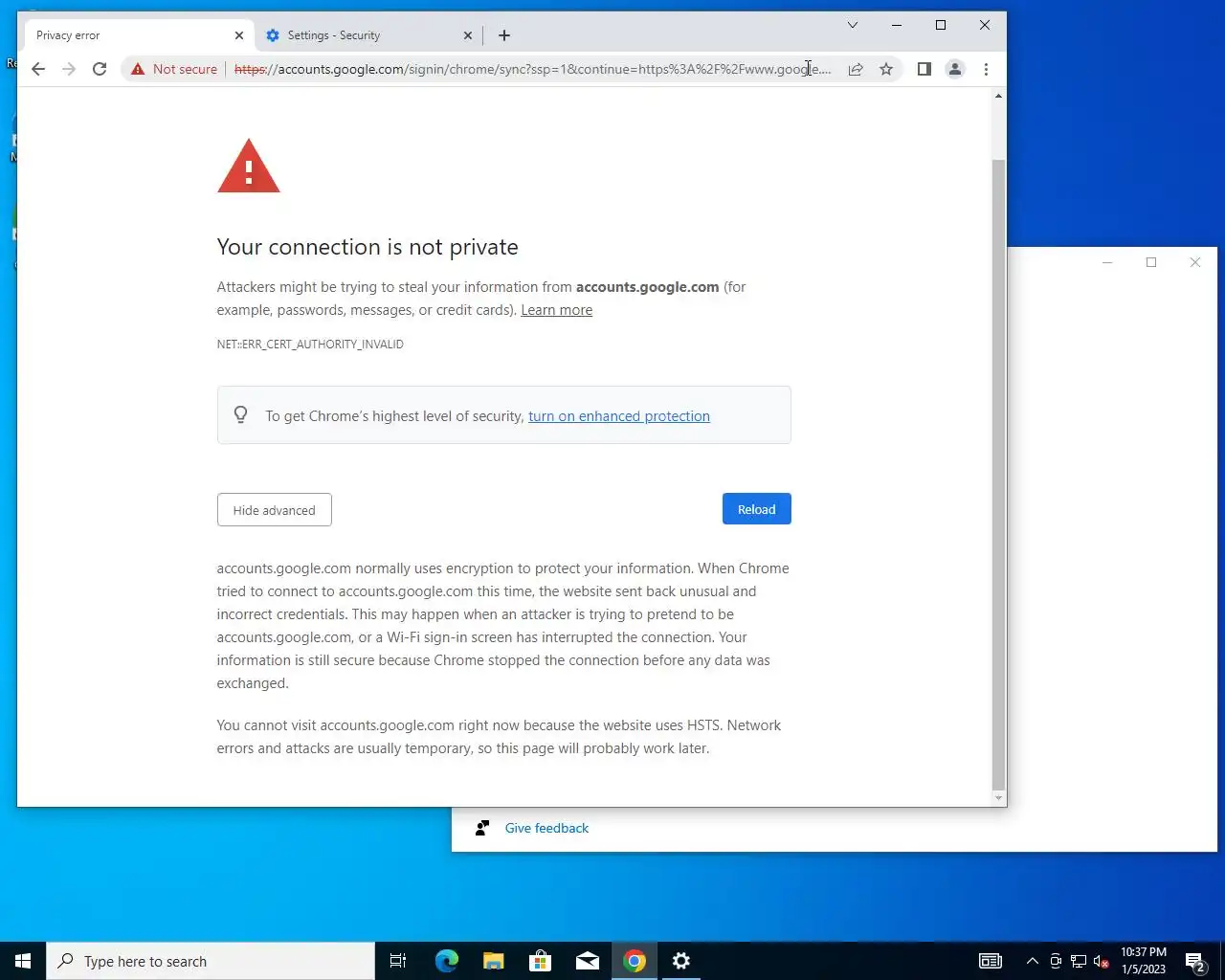The height and width of the screenshot is (980, 1225).
Task: Open a new tab with plus button
Action: 504,35
